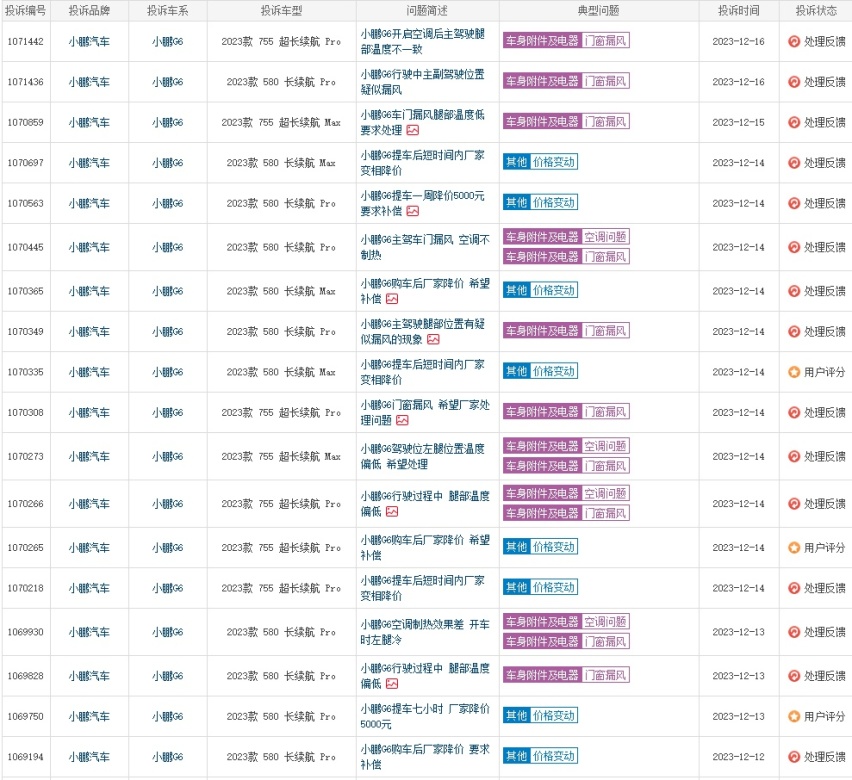Click the 投诉状态 column header

coord(816,11)
